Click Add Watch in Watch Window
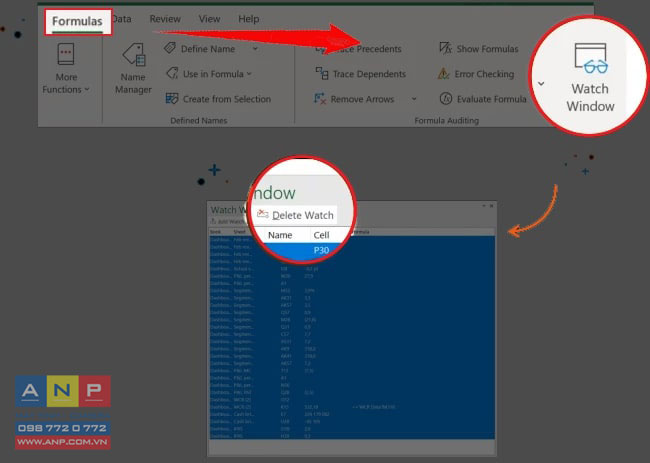Image resolution: width=650 pixels, height=463 pixels. point(228,221)
